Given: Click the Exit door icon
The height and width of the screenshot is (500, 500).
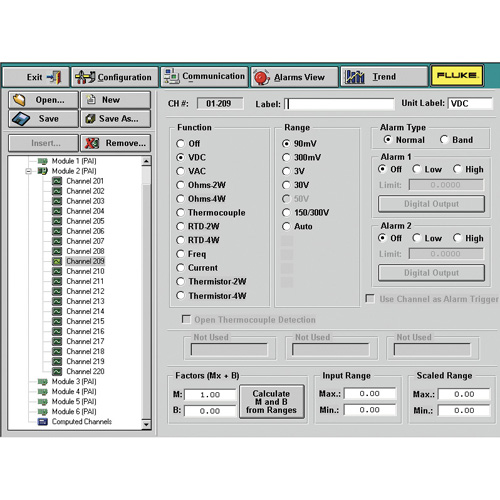Looking at the screenshot, I should 54,77.
